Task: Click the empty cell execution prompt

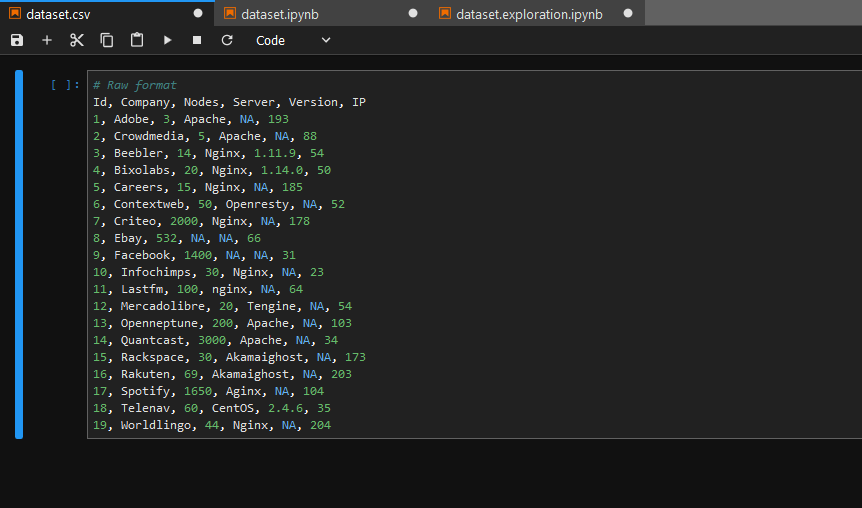Action: click(65, 85)
